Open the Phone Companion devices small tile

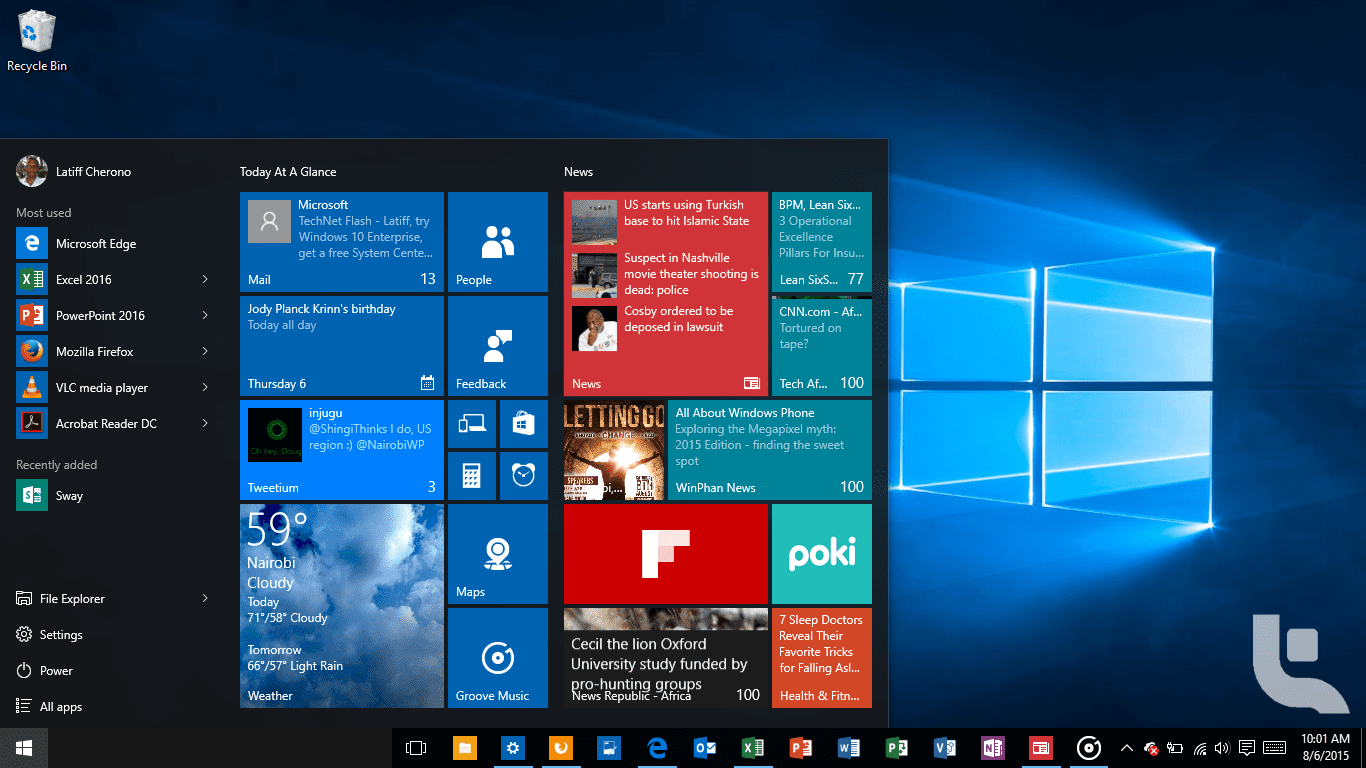pos(472,424)
